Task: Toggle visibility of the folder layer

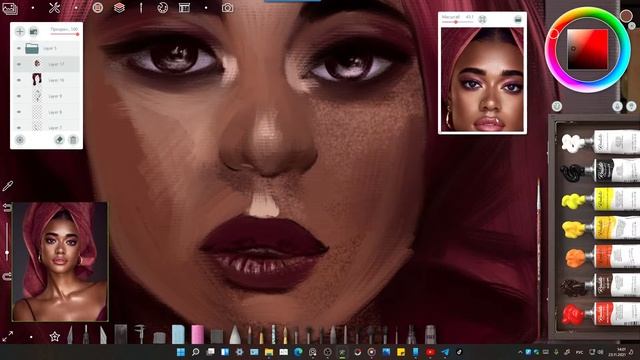Action: (x=19, y=48)
